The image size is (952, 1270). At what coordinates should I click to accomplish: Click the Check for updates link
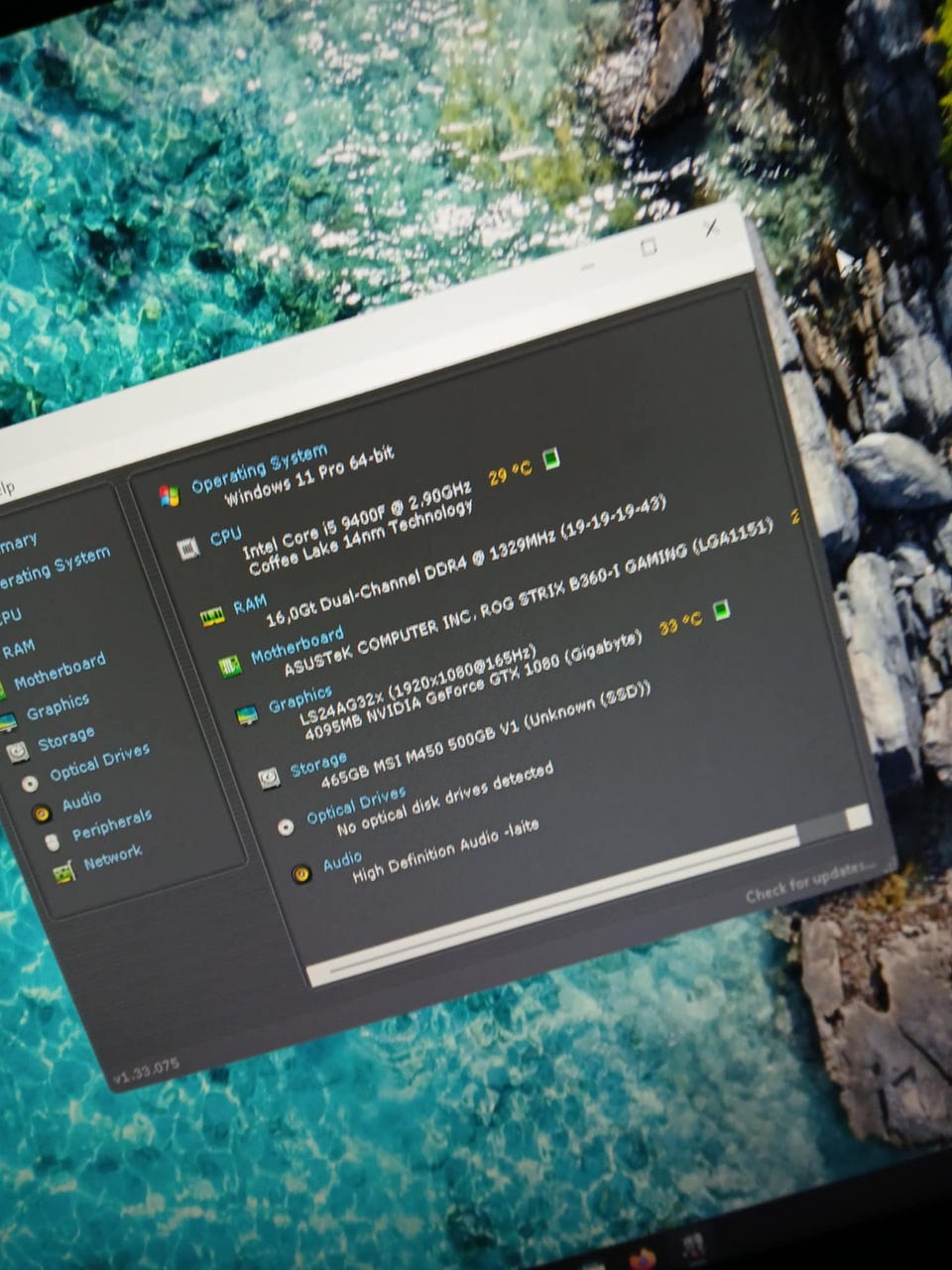pos(811,882)
